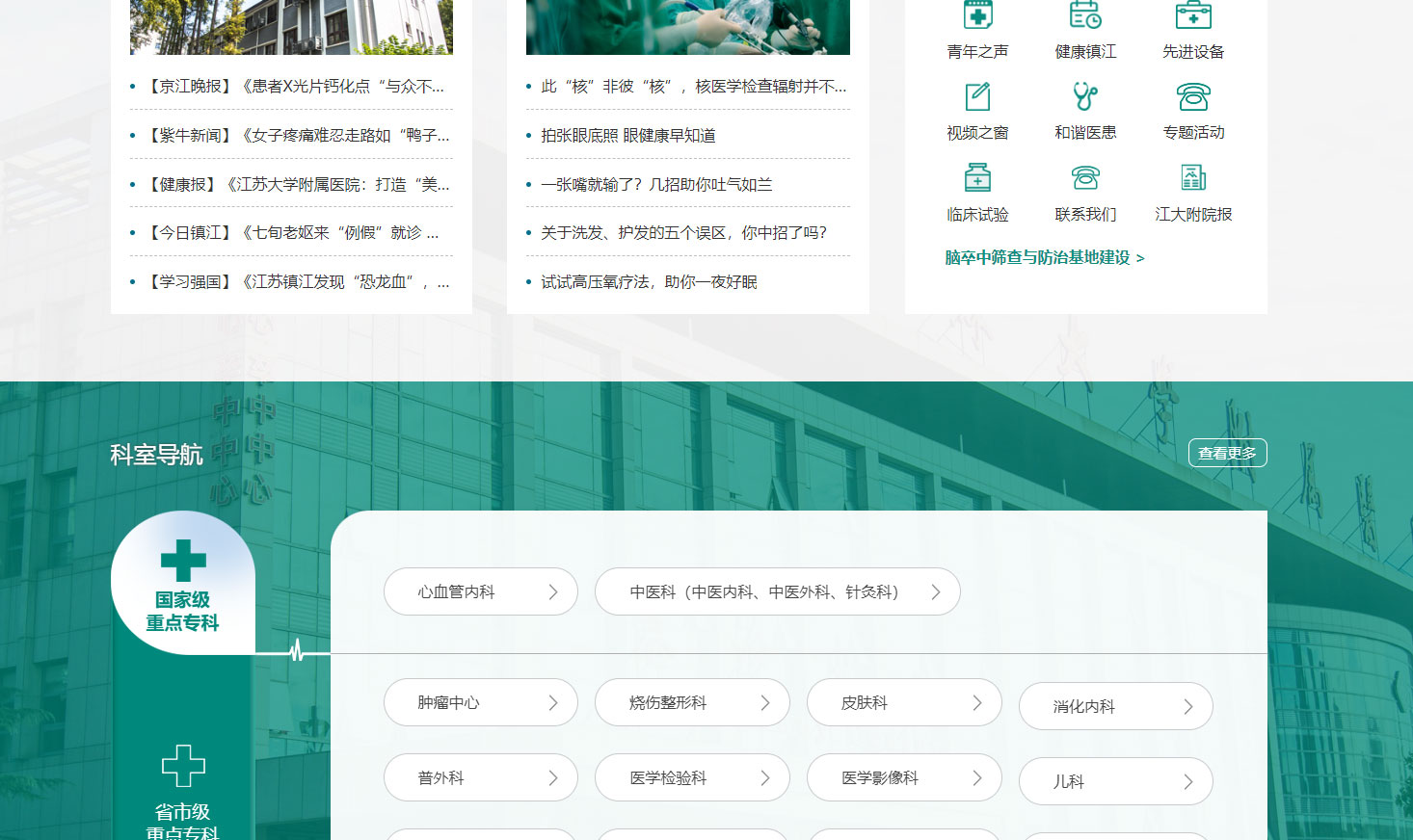Click the chevron beside 儿科
This screenshot has width=1413, height=840.
pos(1188,781)
